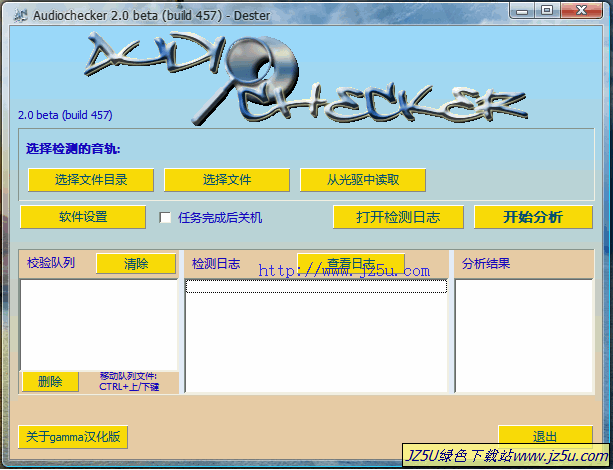Open 软件设置 software settings

[83, 217]
